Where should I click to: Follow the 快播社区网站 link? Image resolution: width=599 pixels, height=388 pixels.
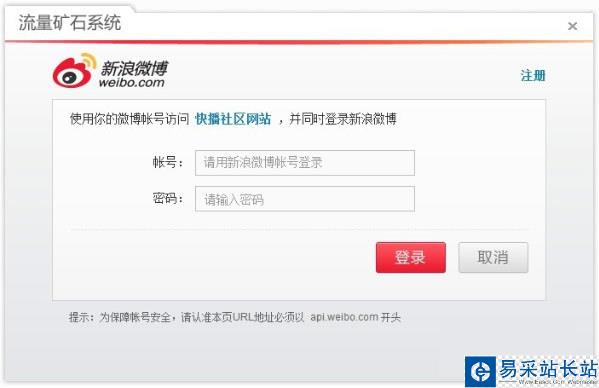tap(233, 119)
